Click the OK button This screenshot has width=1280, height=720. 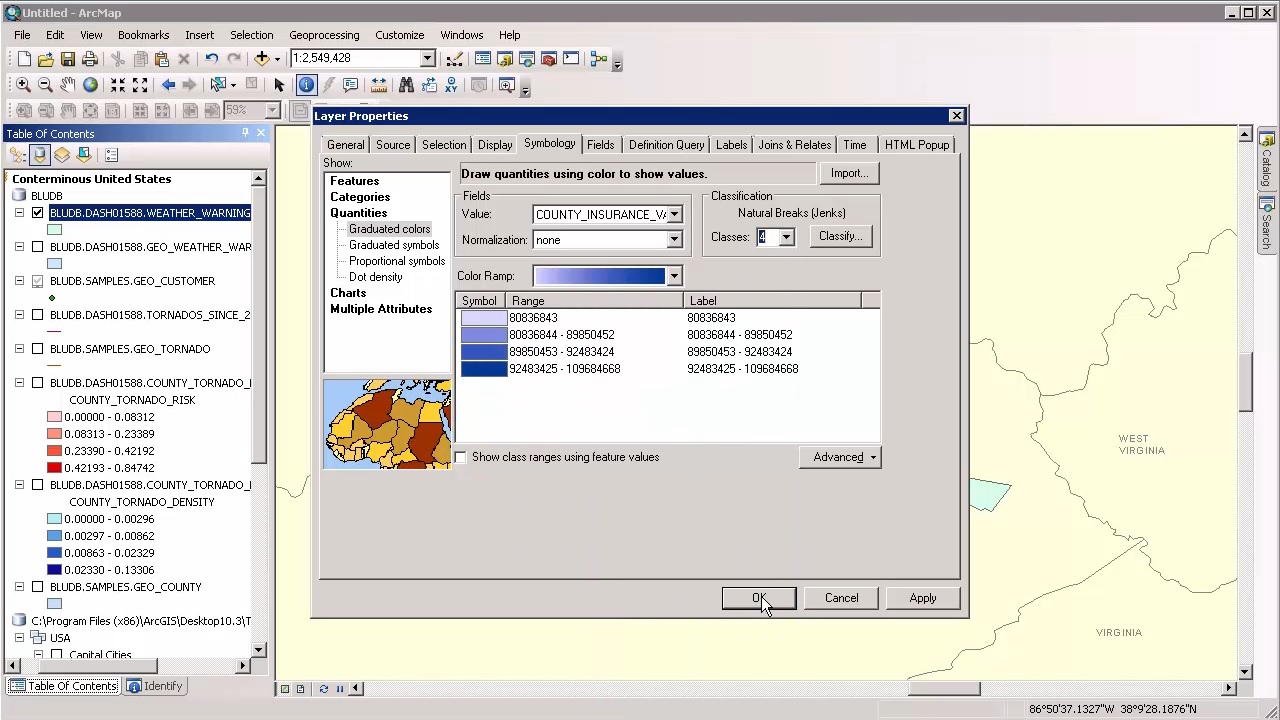click(x=759, y=598)
